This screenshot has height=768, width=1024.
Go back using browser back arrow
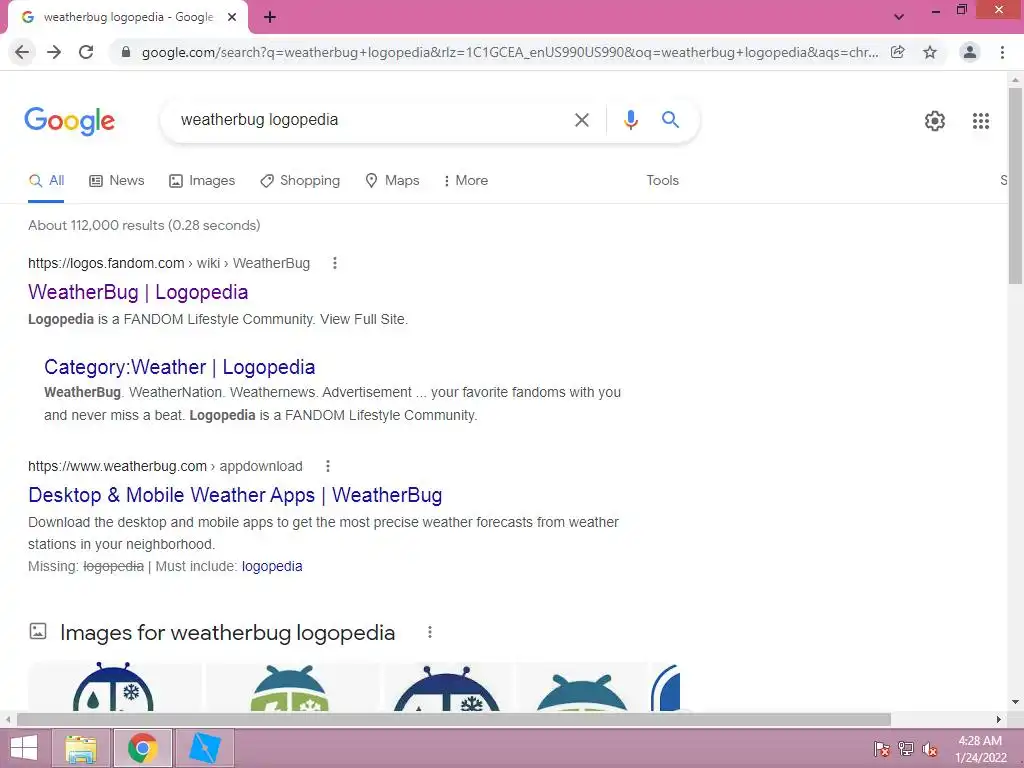22,52
